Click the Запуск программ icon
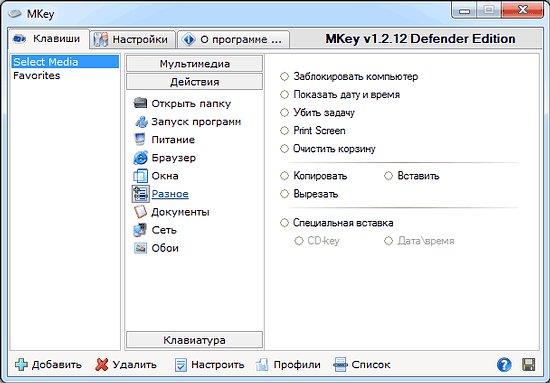Image resolution: width=550 pixels, height=383 pixels. [x=140, y=122]
